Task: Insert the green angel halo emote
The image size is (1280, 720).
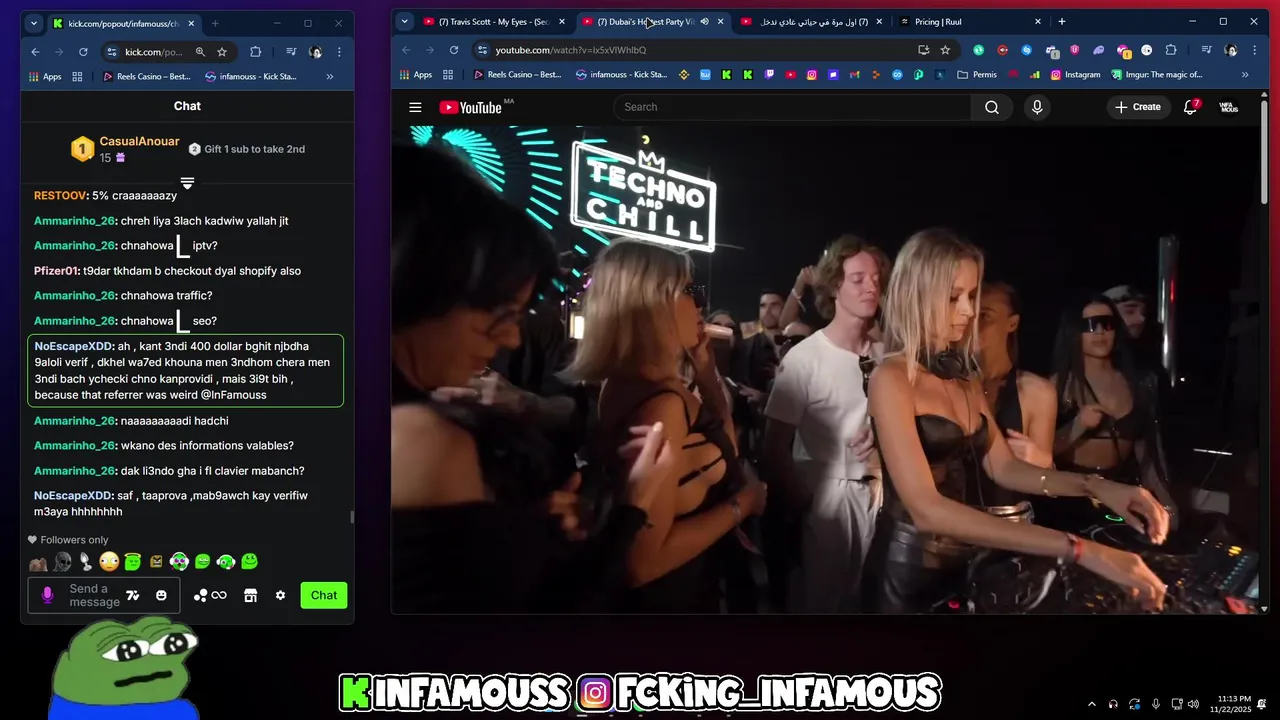Action: (x=132, y=562)
